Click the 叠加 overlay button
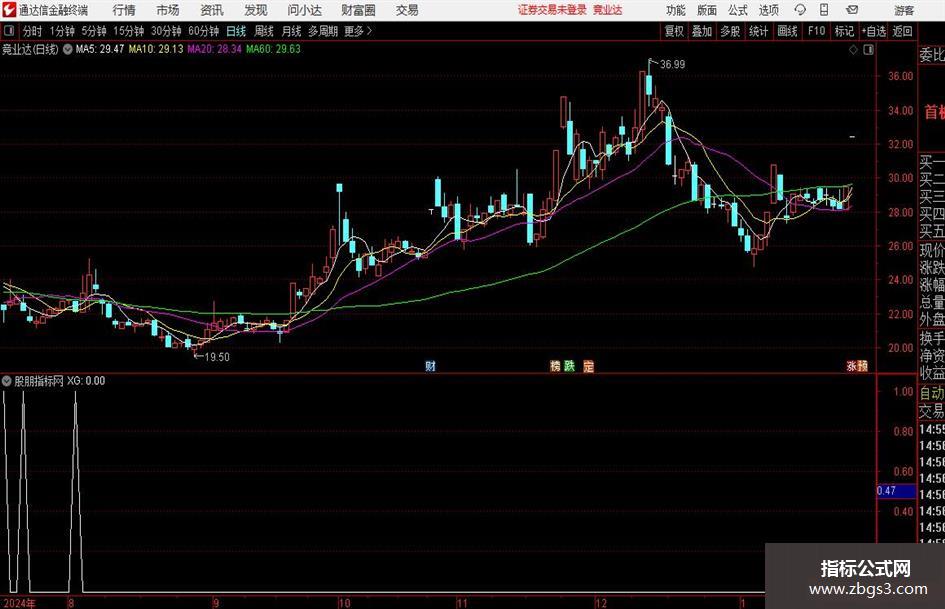Screen dimensions: 945x609 pyautogui.click(x=702, y=31)
